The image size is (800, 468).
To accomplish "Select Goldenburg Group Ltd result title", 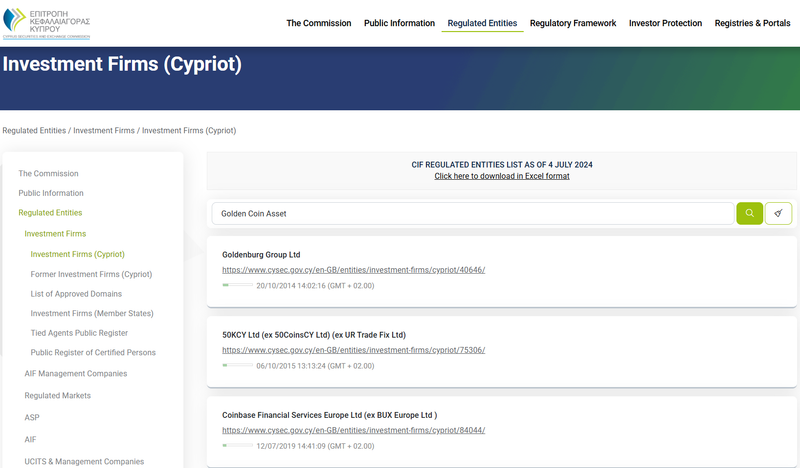I will click(x=261, y=255).
